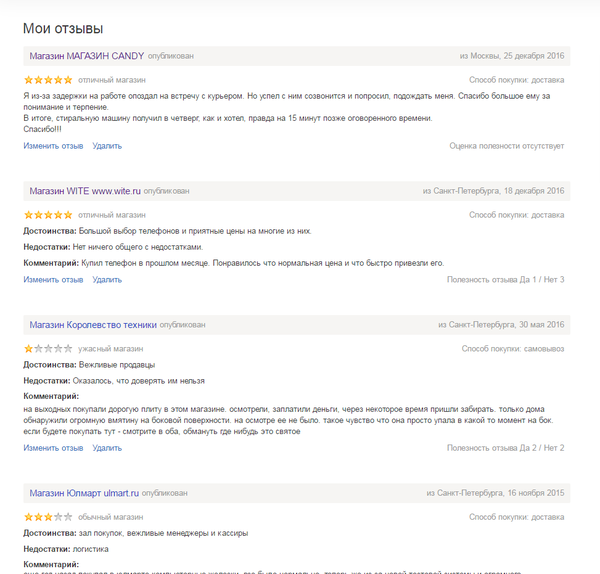Click Мои отзывы page heading
Viewport: 600px width, 574px height.
tap(62, 28)
